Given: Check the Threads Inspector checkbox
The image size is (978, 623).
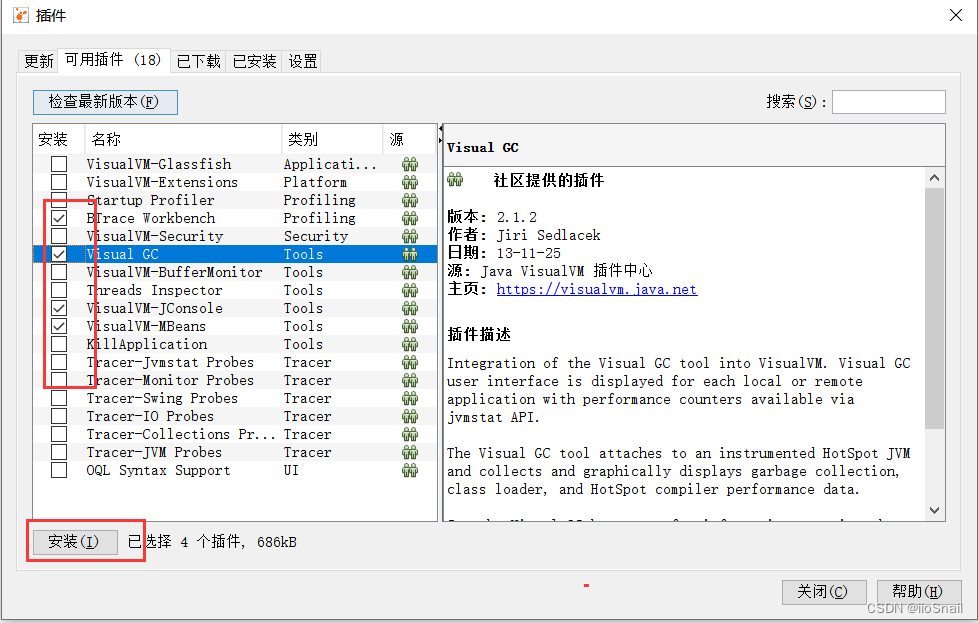Looking at the screenshot, I should (x=59, y=291).
